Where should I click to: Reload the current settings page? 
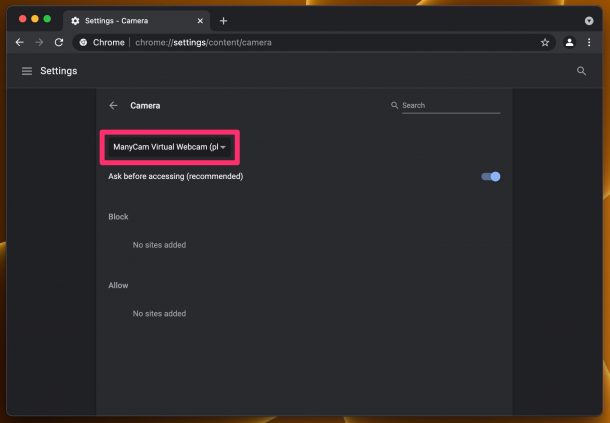59,42
